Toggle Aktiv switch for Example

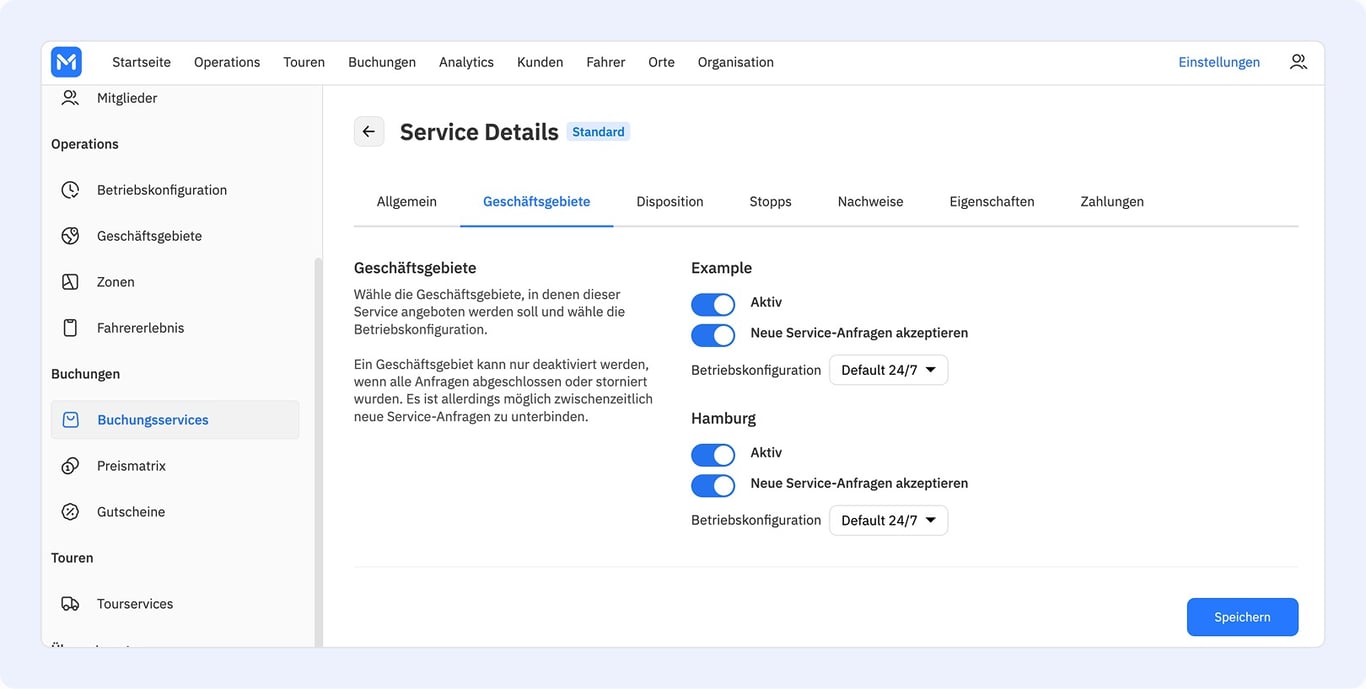click(x=713, y=304)
